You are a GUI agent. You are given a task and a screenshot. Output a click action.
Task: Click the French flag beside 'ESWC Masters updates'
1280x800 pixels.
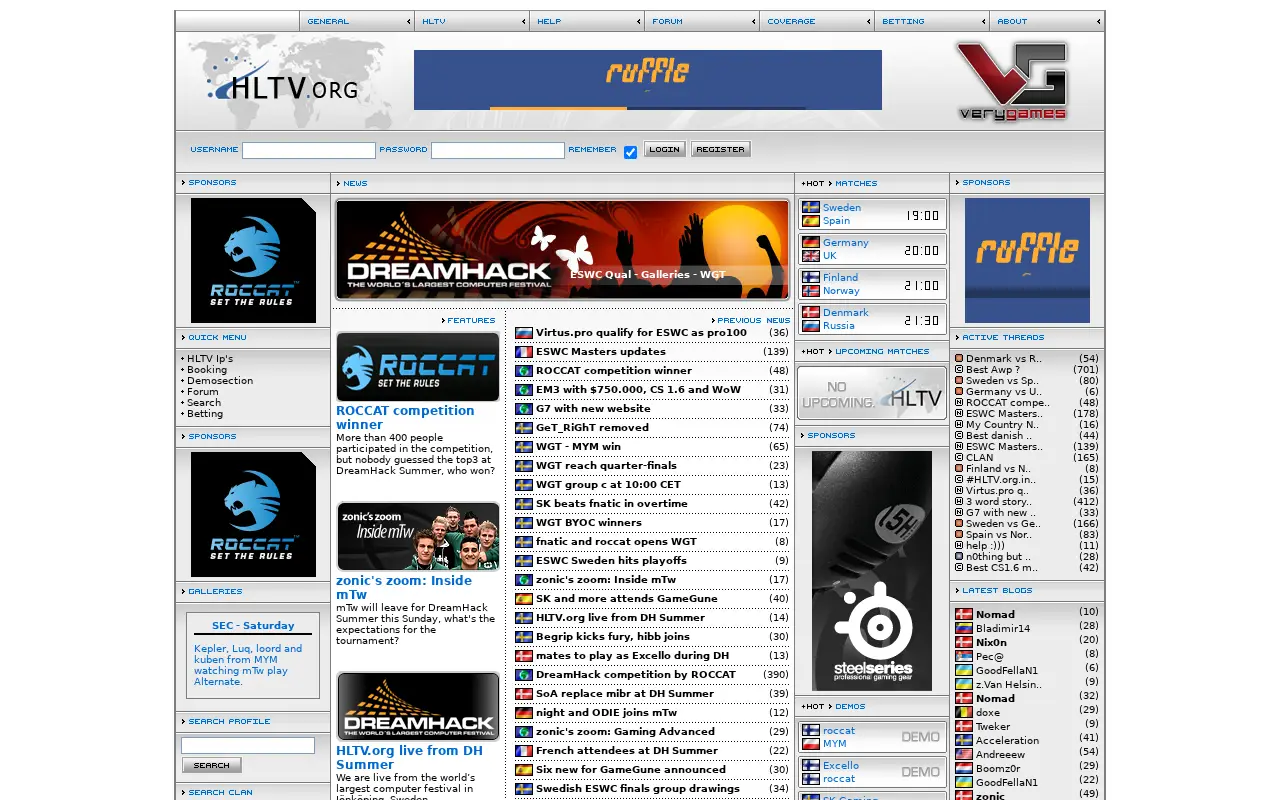point(524,352)
